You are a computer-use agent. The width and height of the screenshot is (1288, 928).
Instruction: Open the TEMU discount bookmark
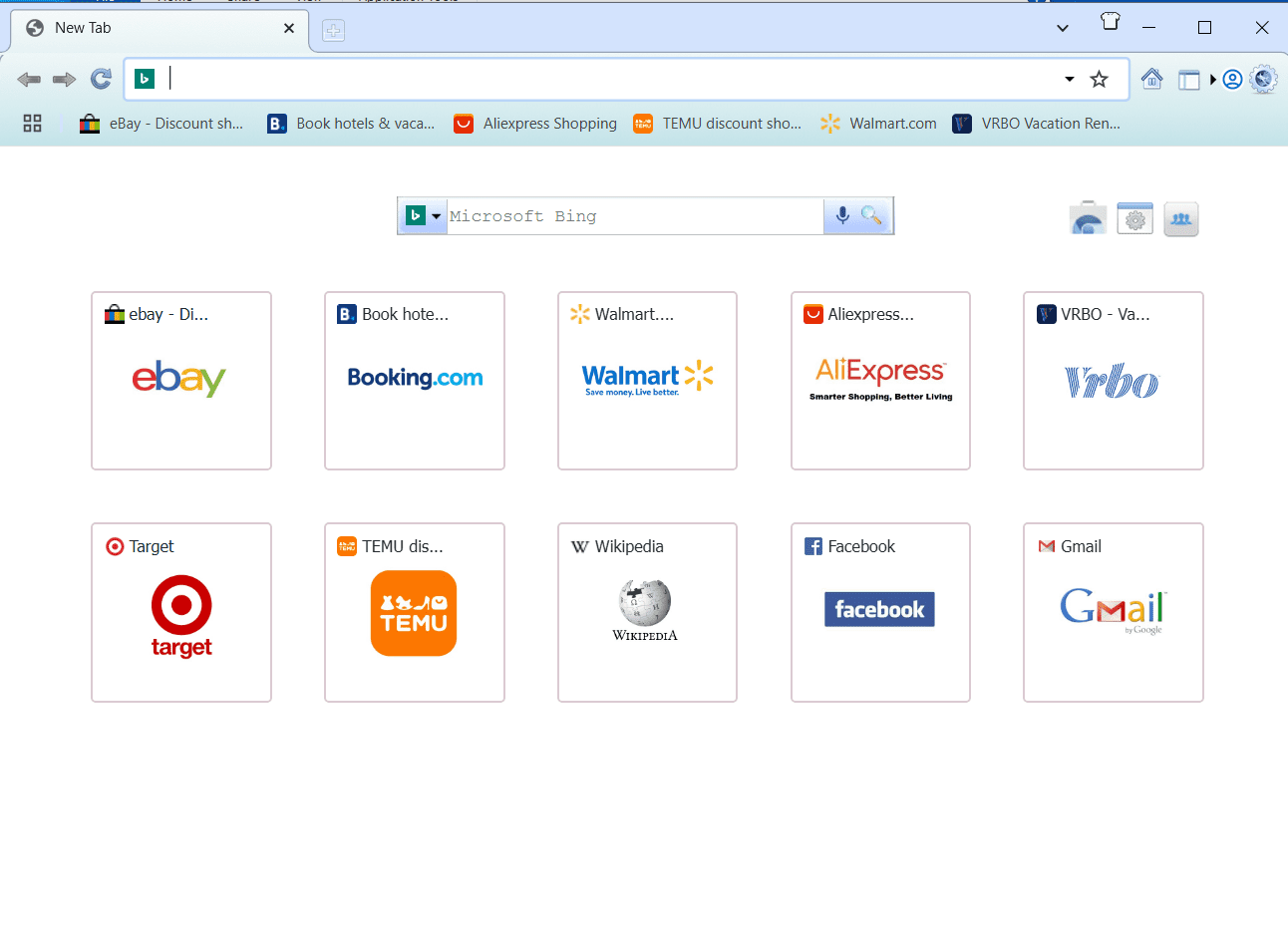point(718,124)
